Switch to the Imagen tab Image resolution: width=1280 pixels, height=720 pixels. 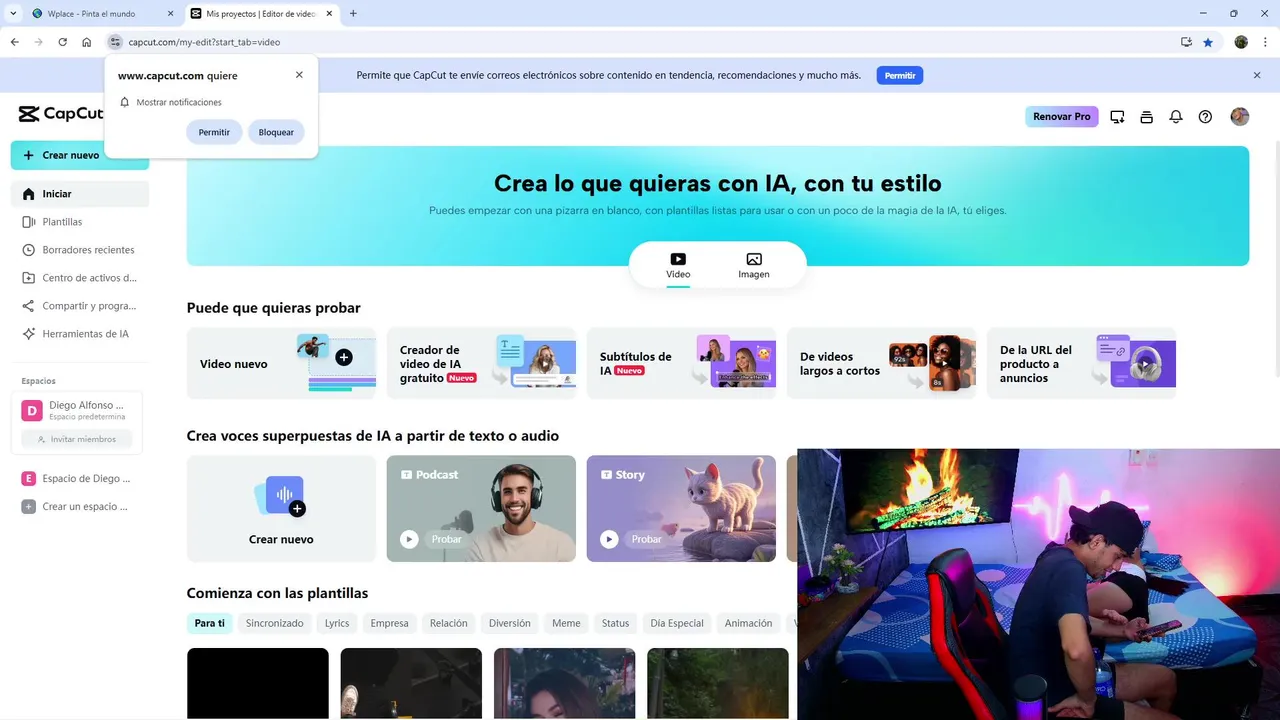pyautogui.click(x=754, y=266)
